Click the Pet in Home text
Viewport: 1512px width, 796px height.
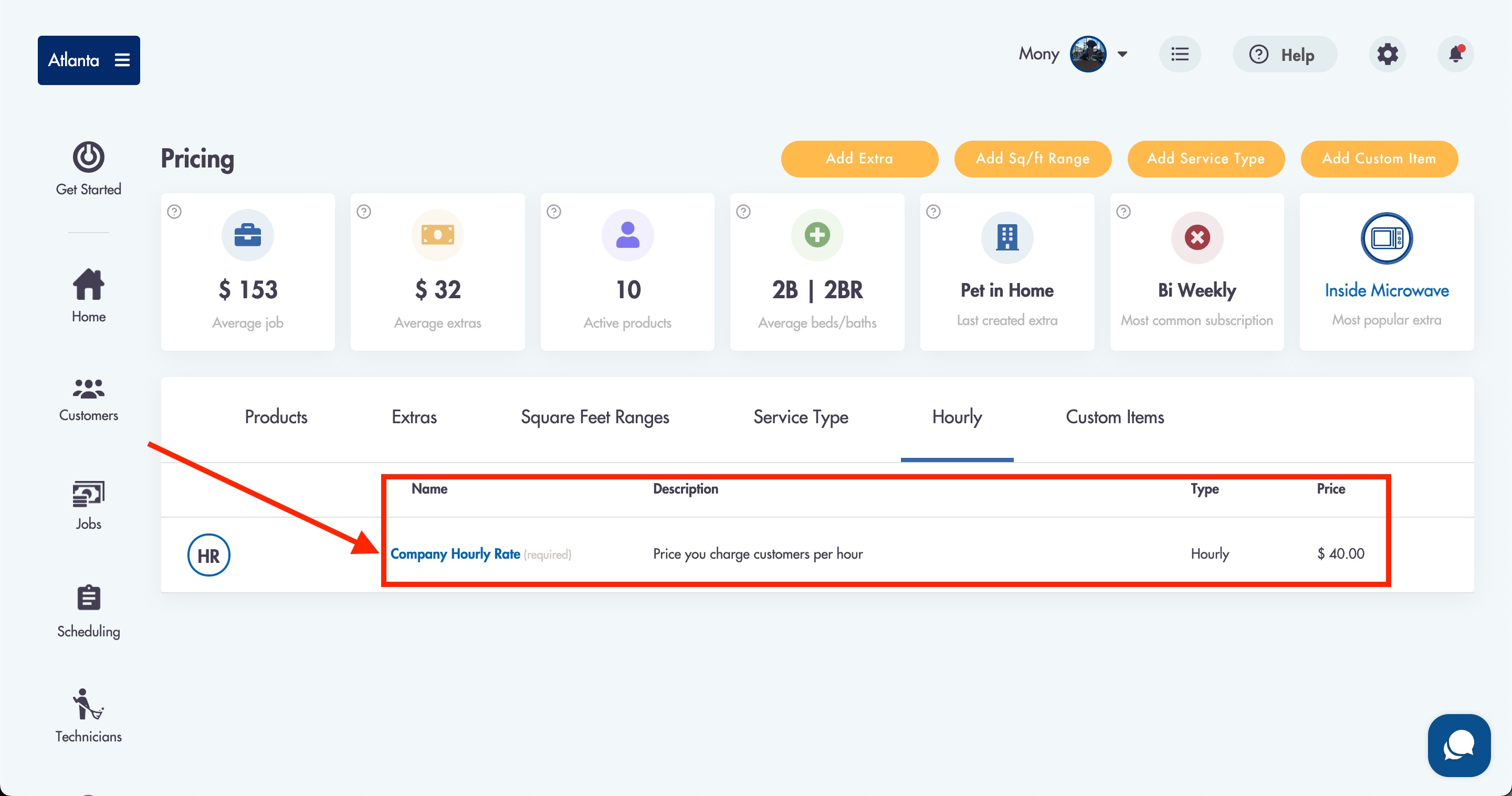pos(1007,290)
